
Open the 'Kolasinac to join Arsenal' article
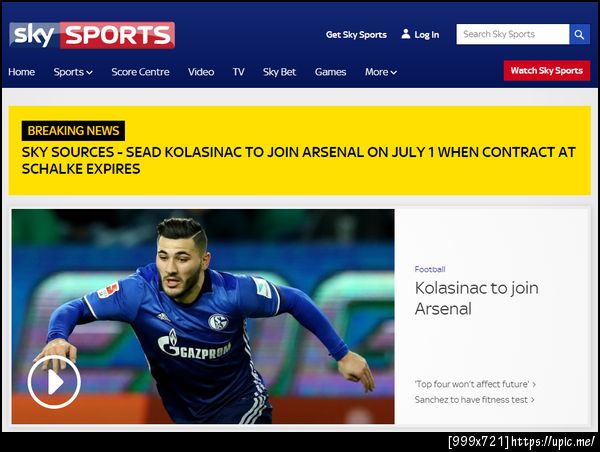[476, 298]
